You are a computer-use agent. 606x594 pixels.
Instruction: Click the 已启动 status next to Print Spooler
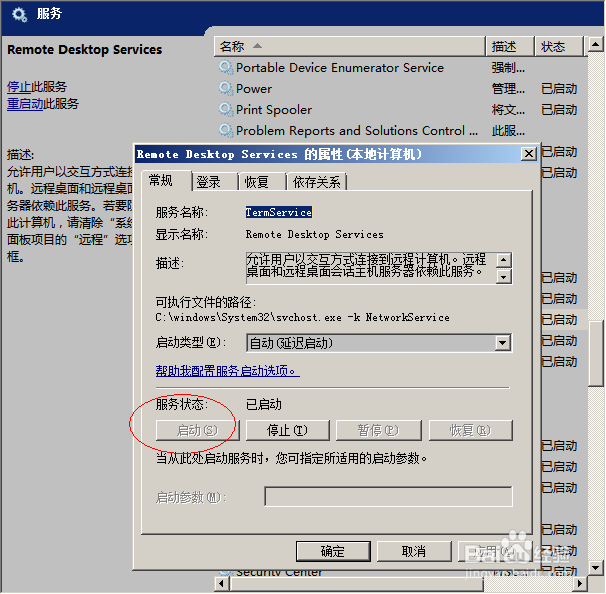[x=559, y=109]
